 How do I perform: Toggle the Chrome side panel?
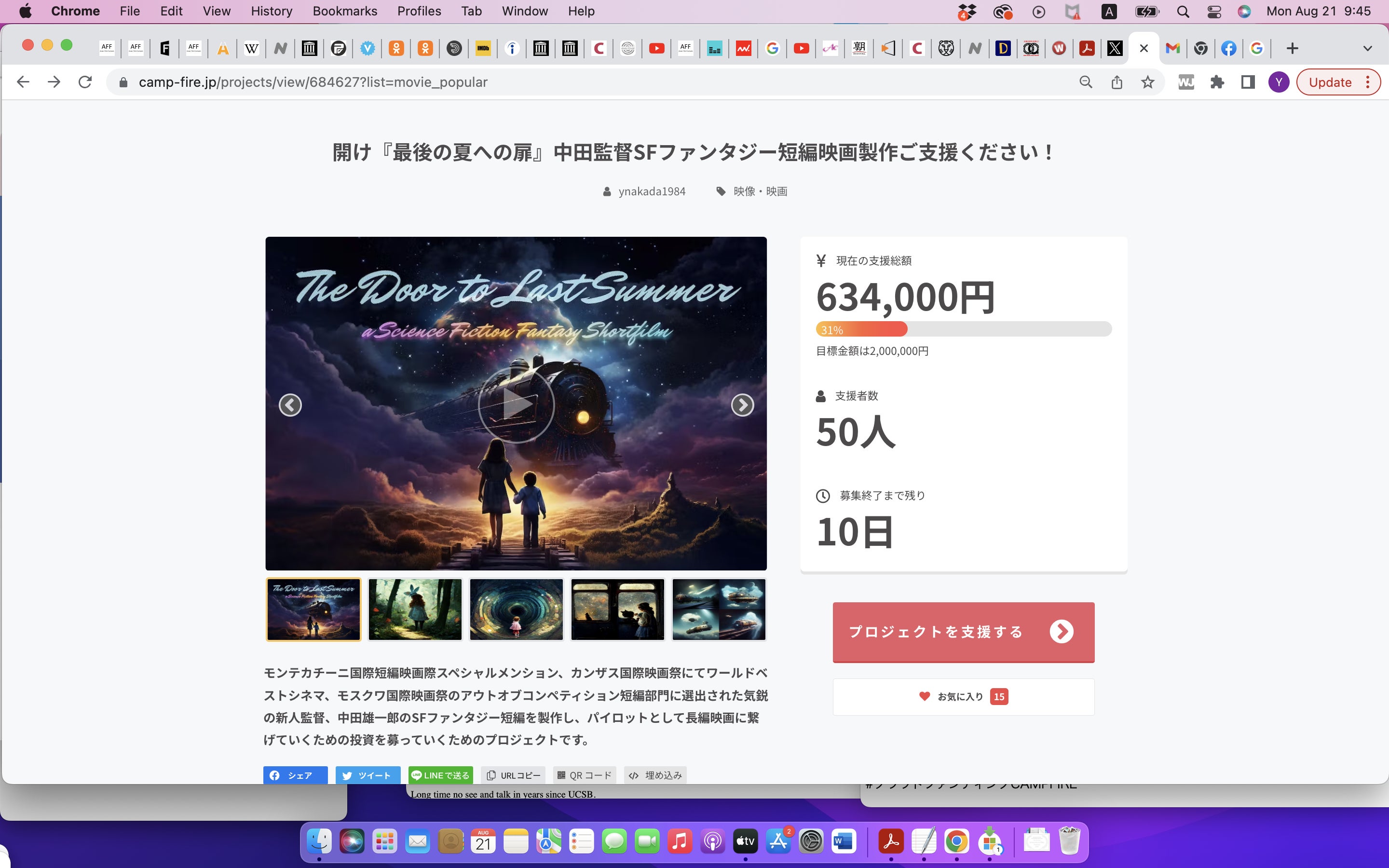tap(1247, 82)
